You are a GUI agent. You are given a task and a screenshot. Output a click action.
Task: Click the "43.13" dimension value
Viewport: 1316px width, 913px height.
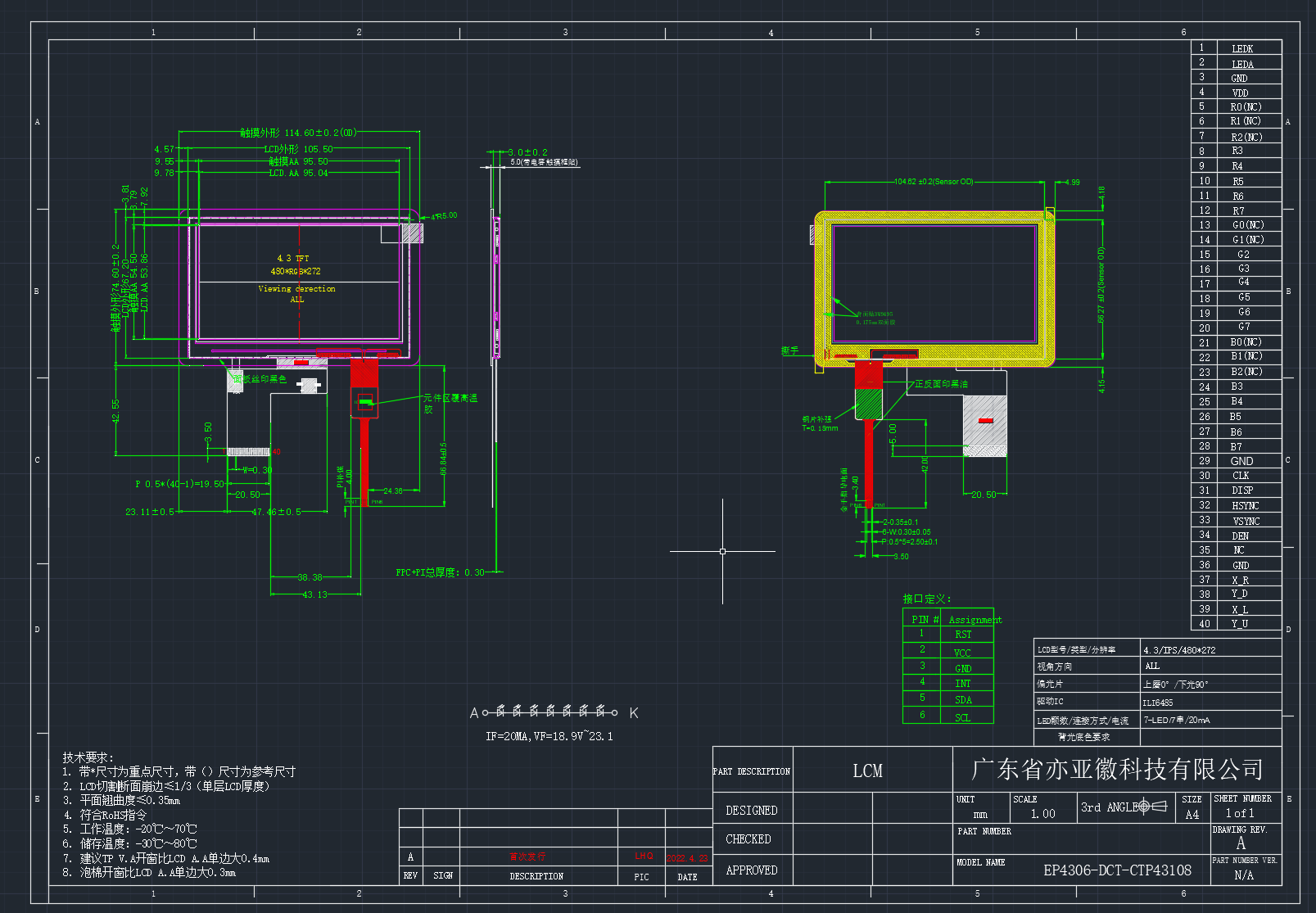tap(314, 594)
